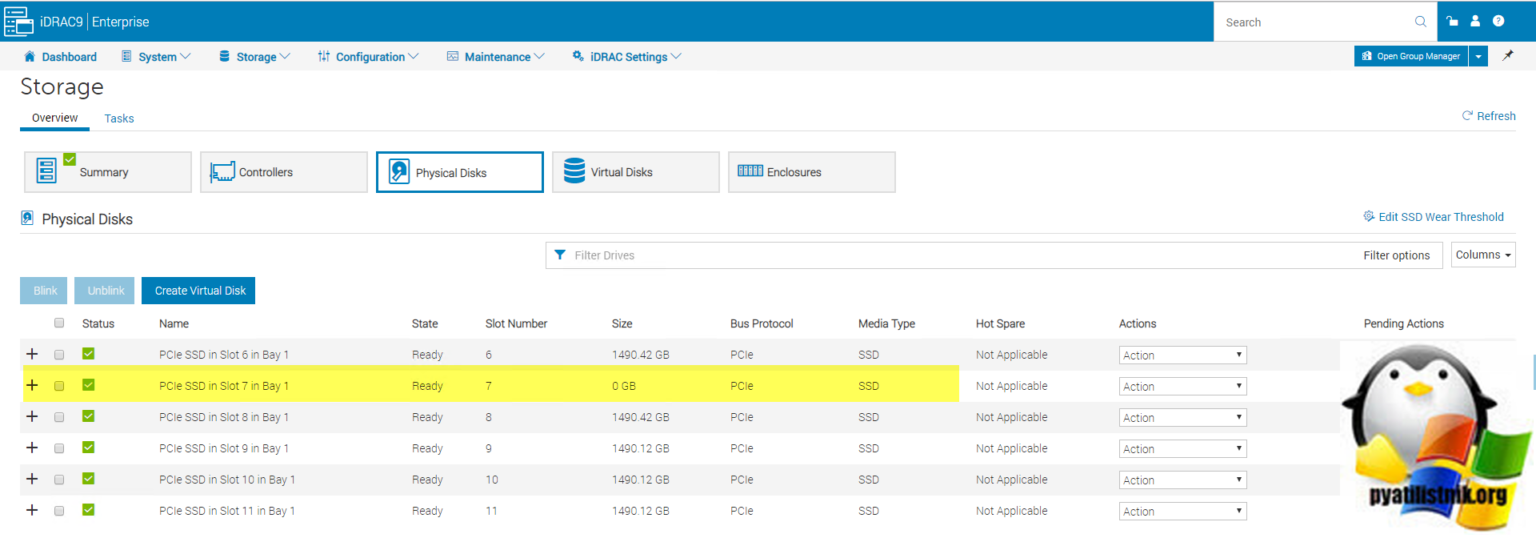Toggle the select-all header checkbox

(59, 323)
